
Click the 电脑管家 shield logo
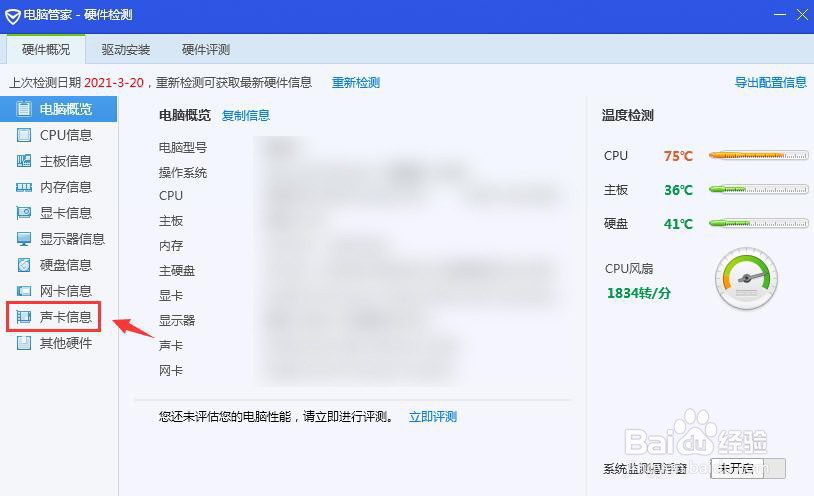point(12,16)
